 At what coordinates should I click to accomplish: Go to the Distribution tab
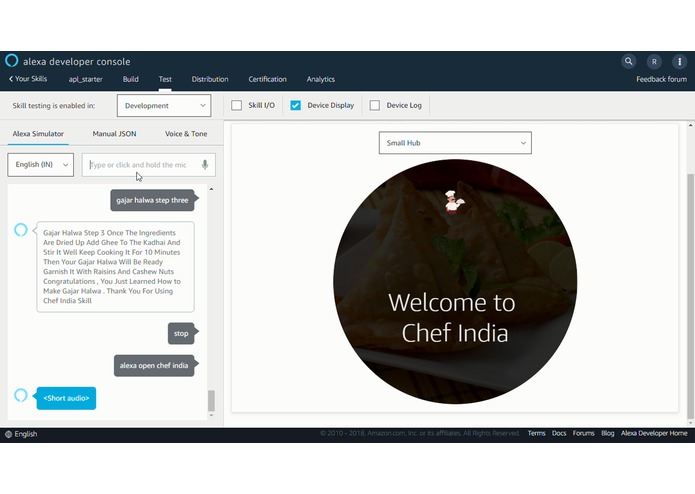tap(210, 79)
